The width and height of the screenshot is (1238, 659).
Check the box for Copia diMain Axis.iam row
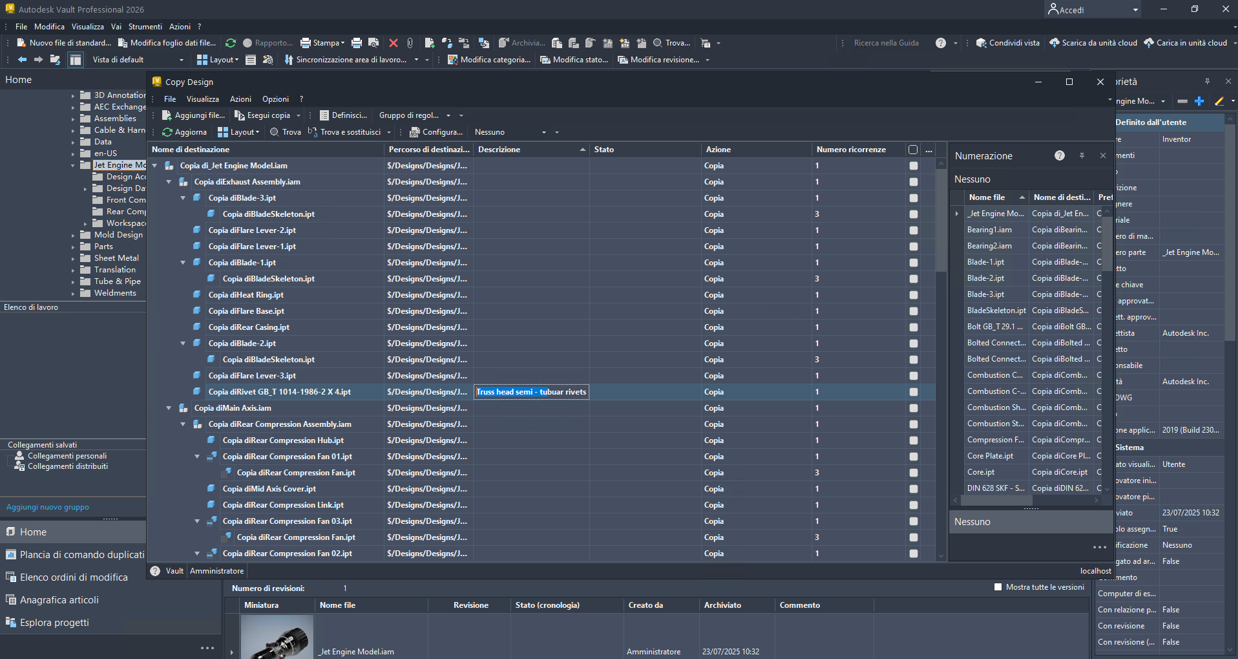tap(913, 408)
